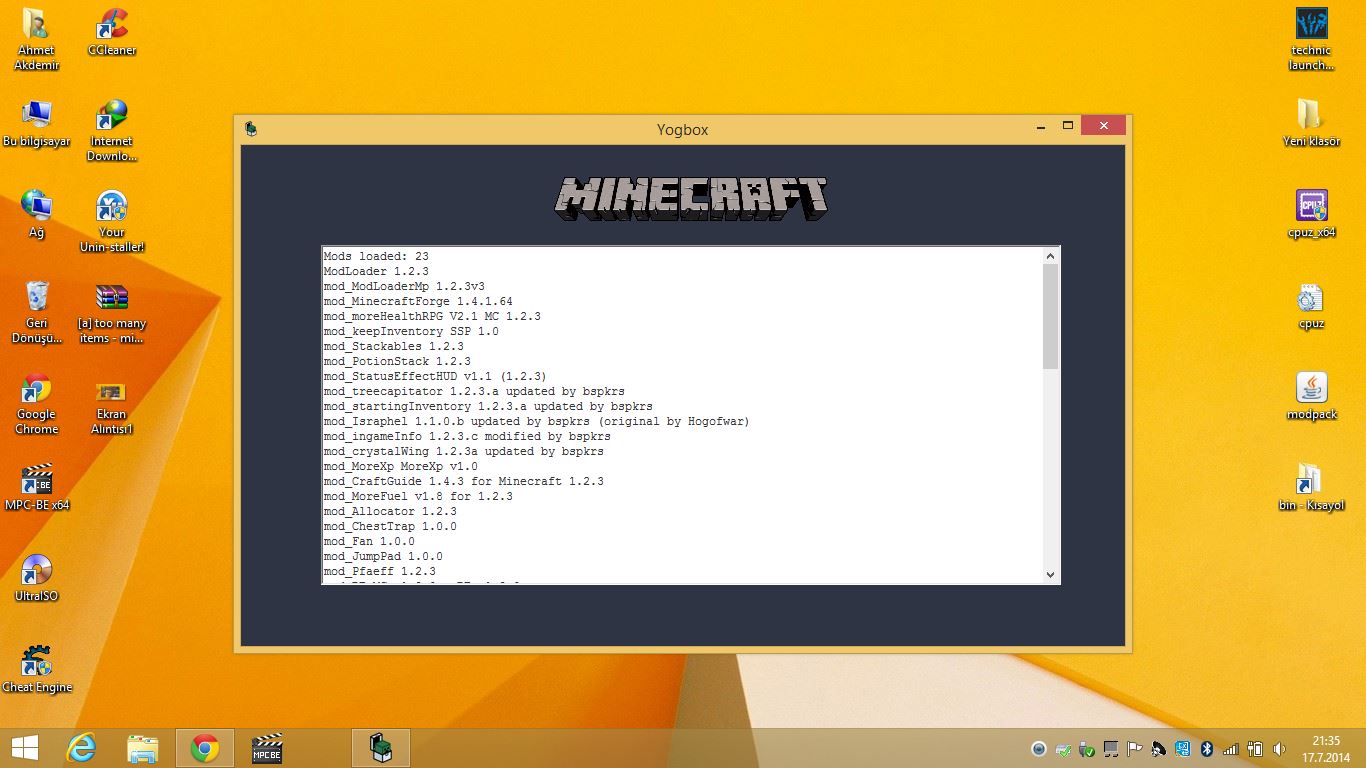Open Bluetooth tray icon

coord(1206,749)
